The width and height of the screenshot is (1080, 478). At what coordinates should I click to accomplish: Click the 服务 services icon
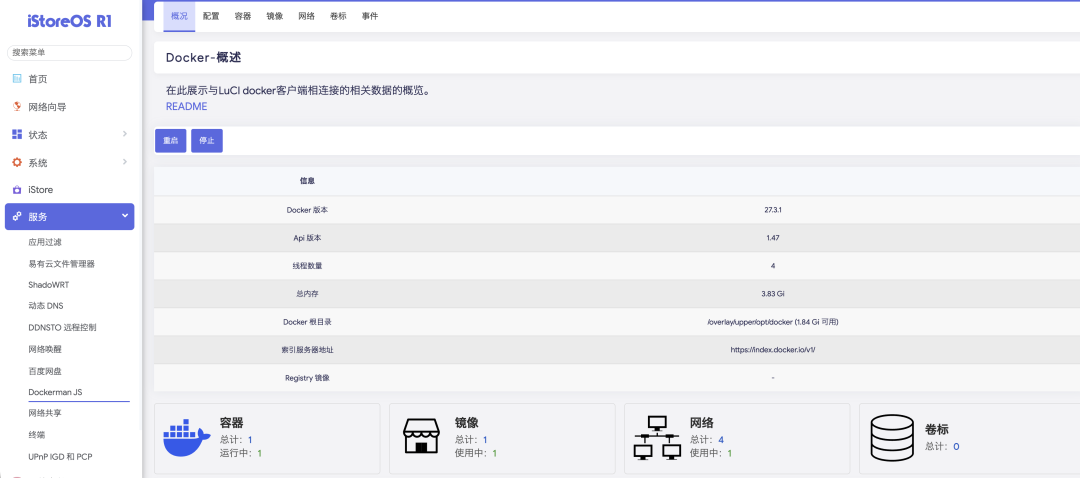(x=17, y=216)
